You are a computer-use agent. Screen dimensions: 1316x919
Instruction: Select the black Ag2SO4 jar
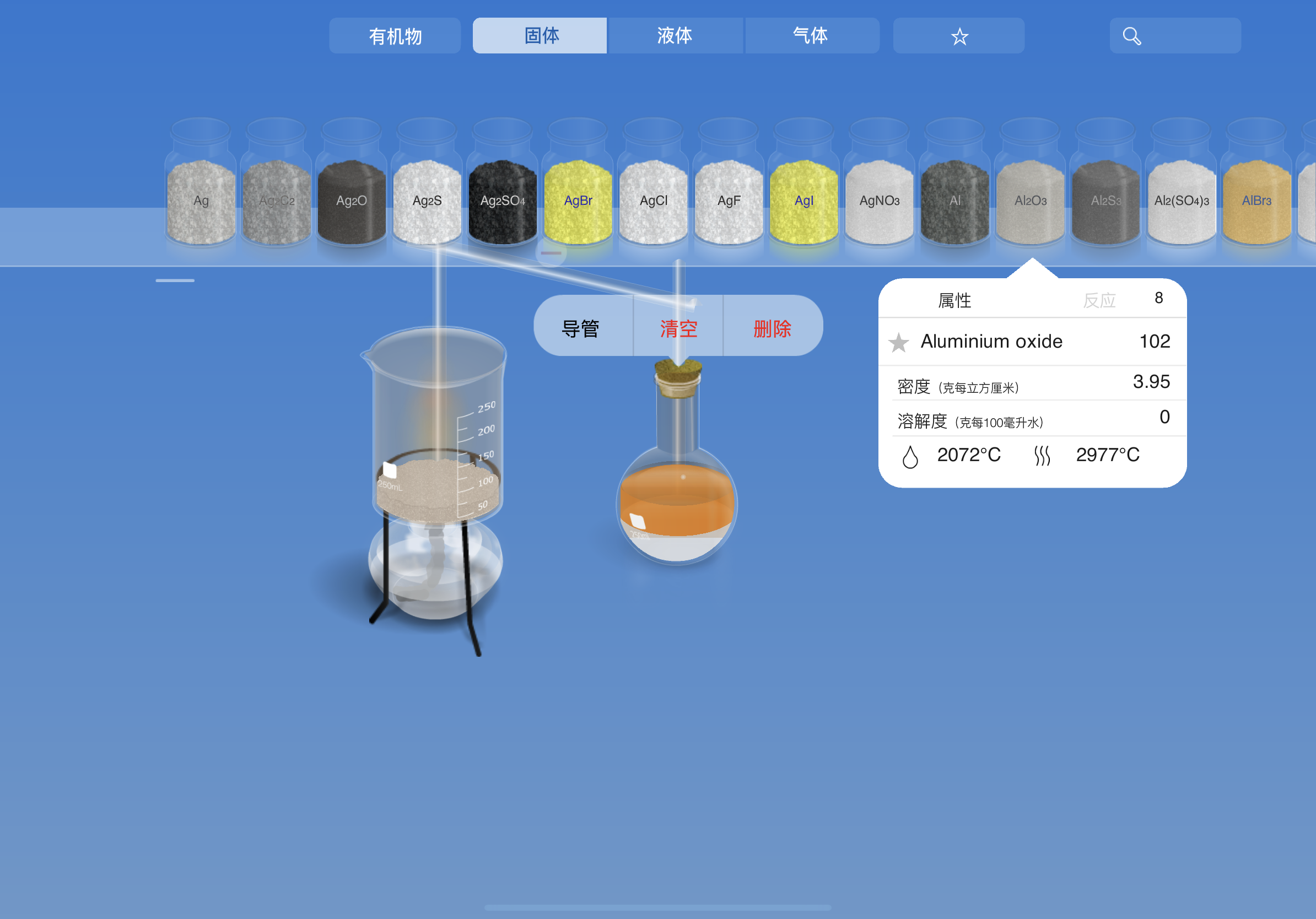[502, 201]
